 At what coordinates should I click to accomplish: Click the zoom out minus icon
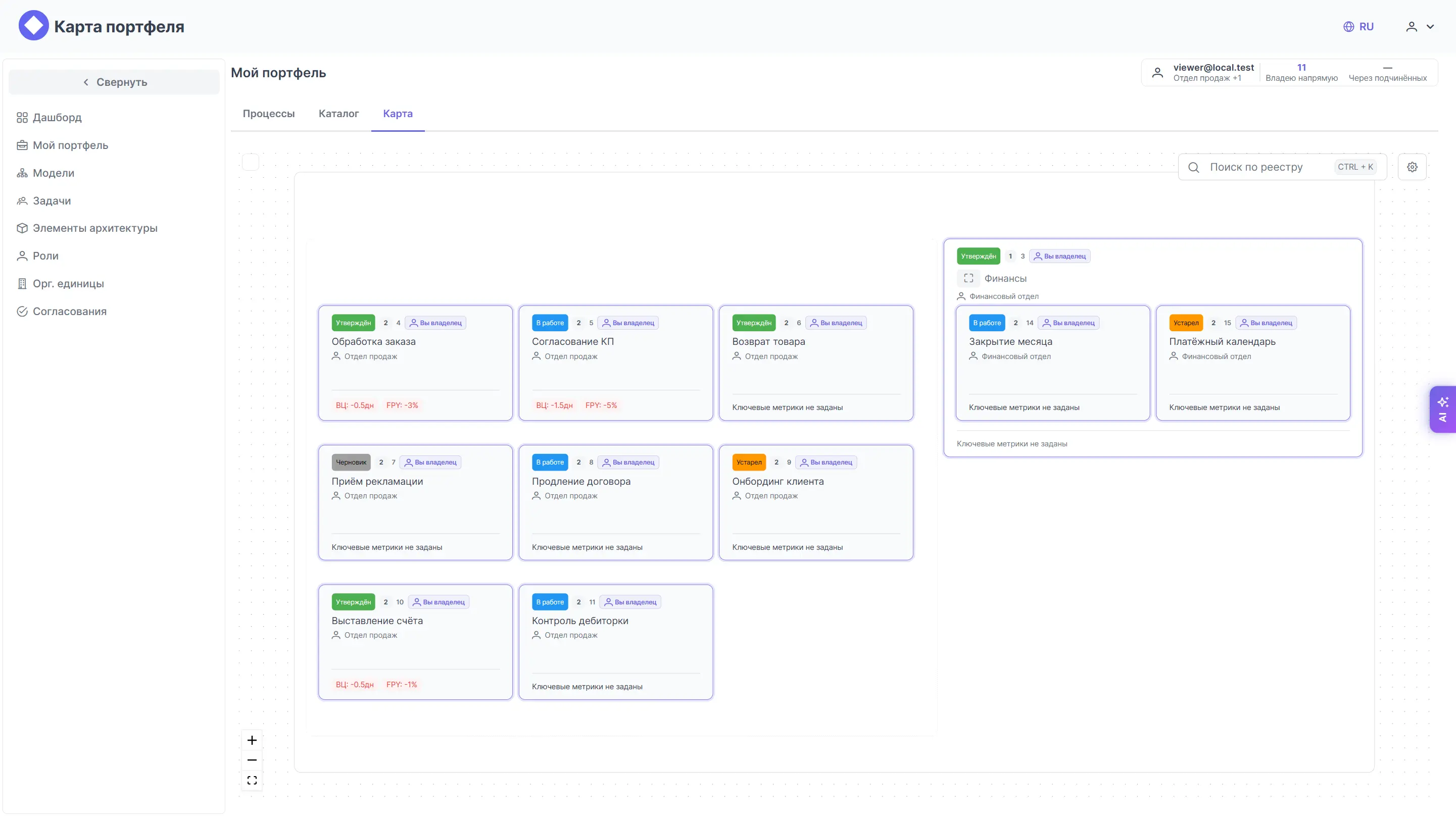252,760
